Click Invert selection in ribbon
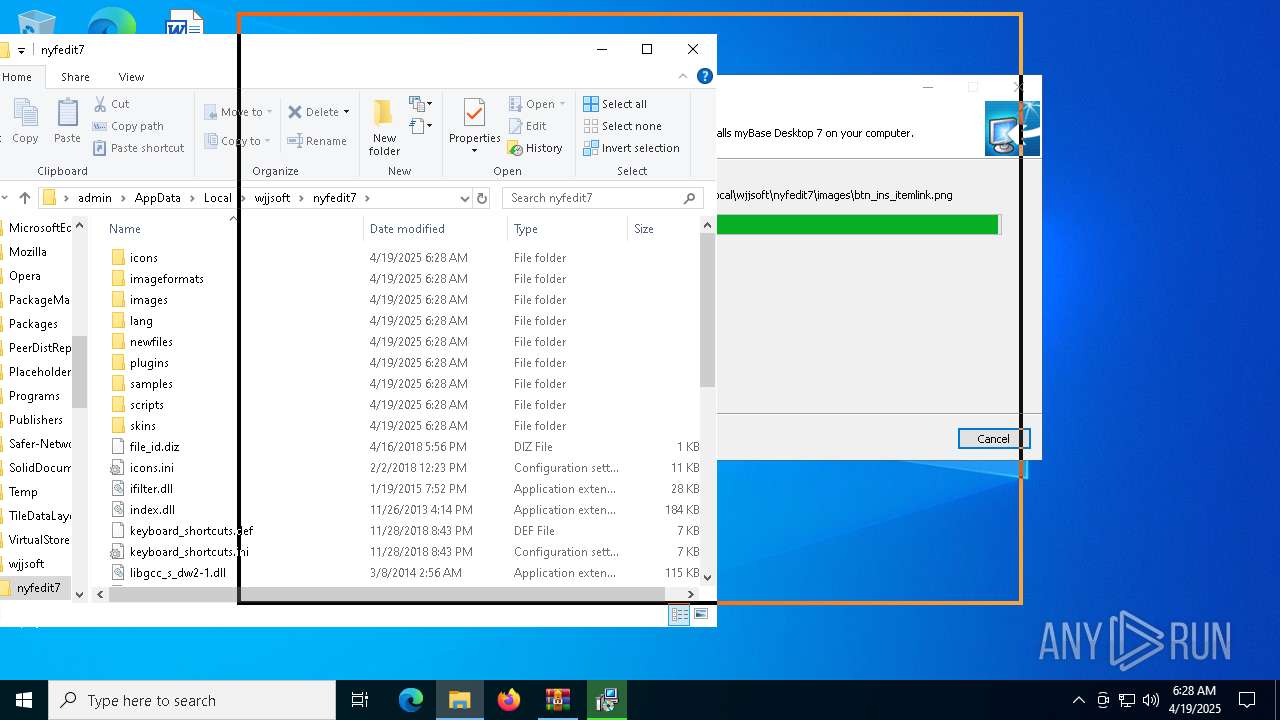Image resolution: width=1280 pixels, height=720 pixels. pos(631,148)
